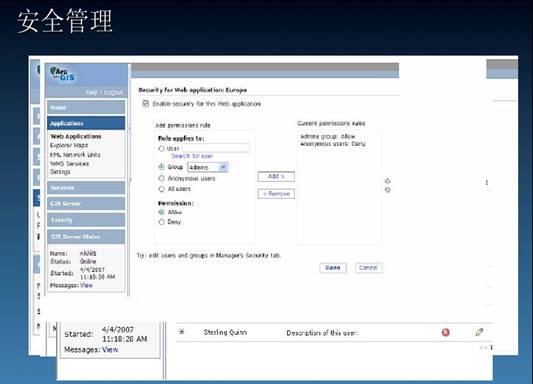Toggle Enable security for this Web application
This screenshot has height=384, width=533.
point(145,104)
